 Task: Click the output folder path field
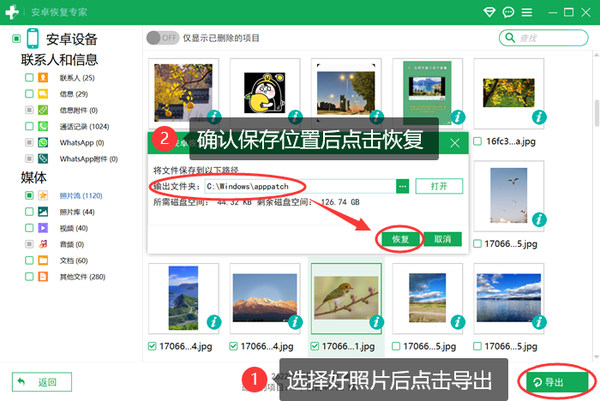[x=300, y=186]
